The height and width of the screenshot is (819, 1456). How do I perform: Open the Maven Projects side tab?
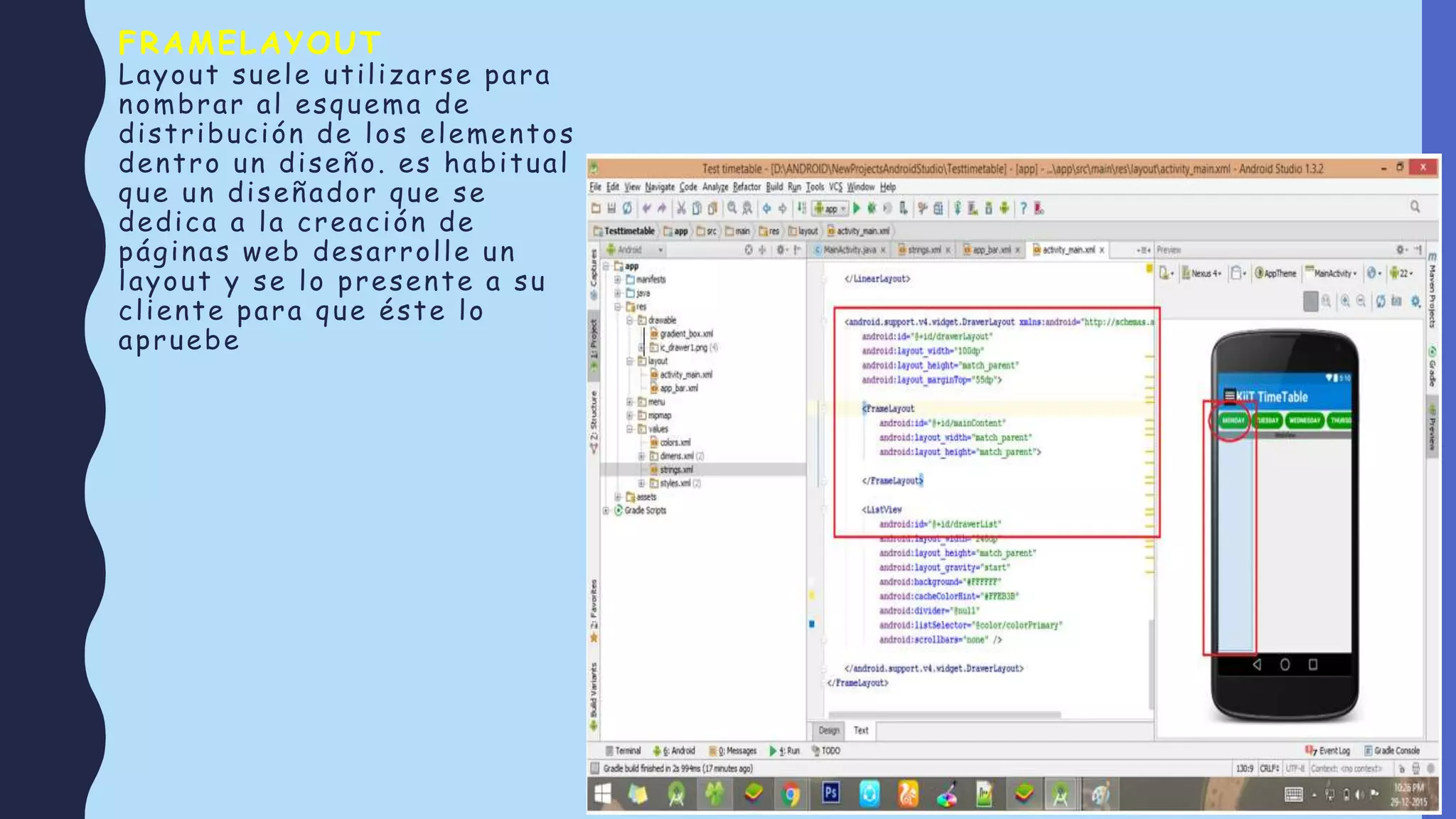pyautogui.click(x=1432, y=290)
